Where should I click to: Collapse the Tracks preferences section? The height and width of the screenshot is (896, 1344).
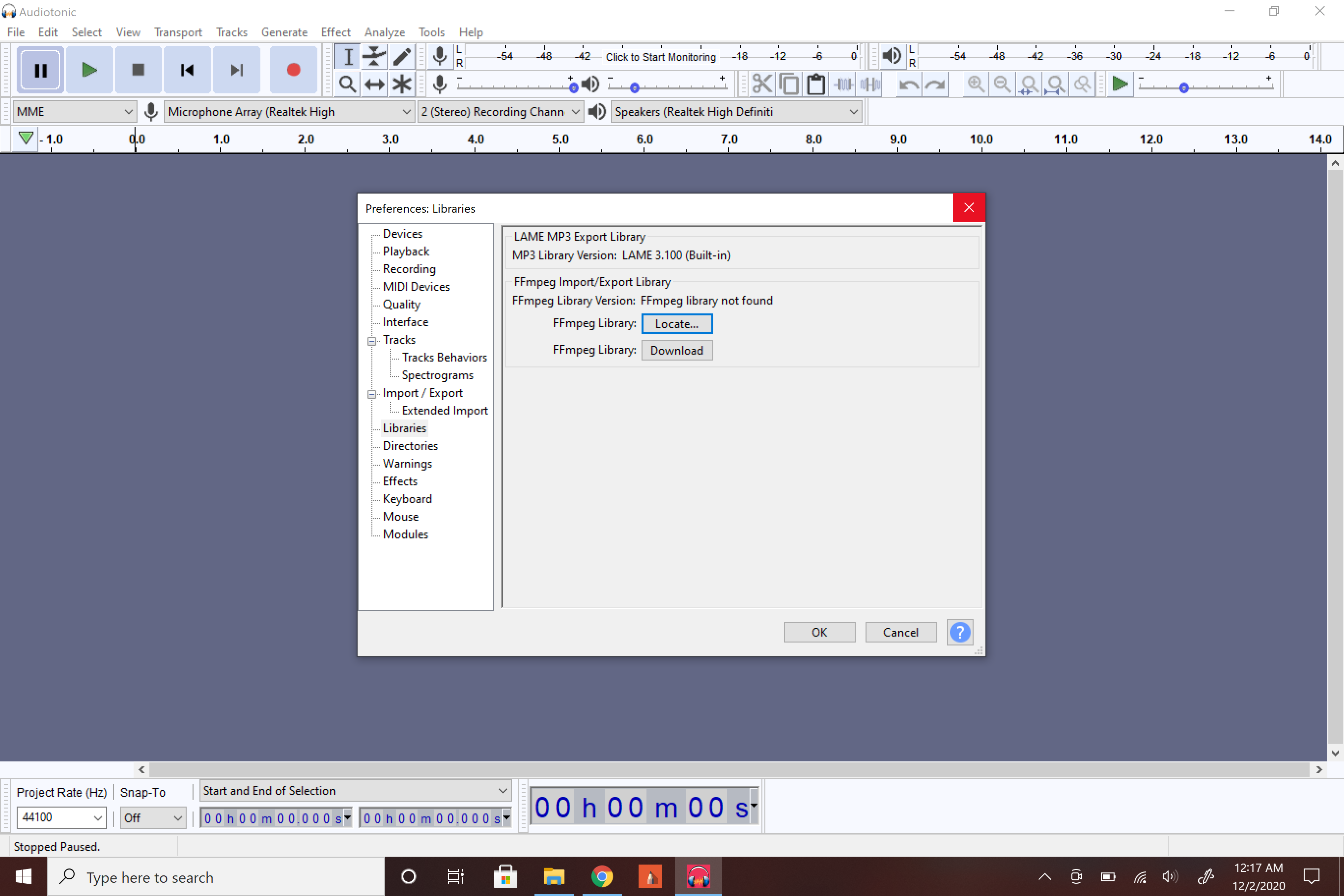(x=371, y=340)
